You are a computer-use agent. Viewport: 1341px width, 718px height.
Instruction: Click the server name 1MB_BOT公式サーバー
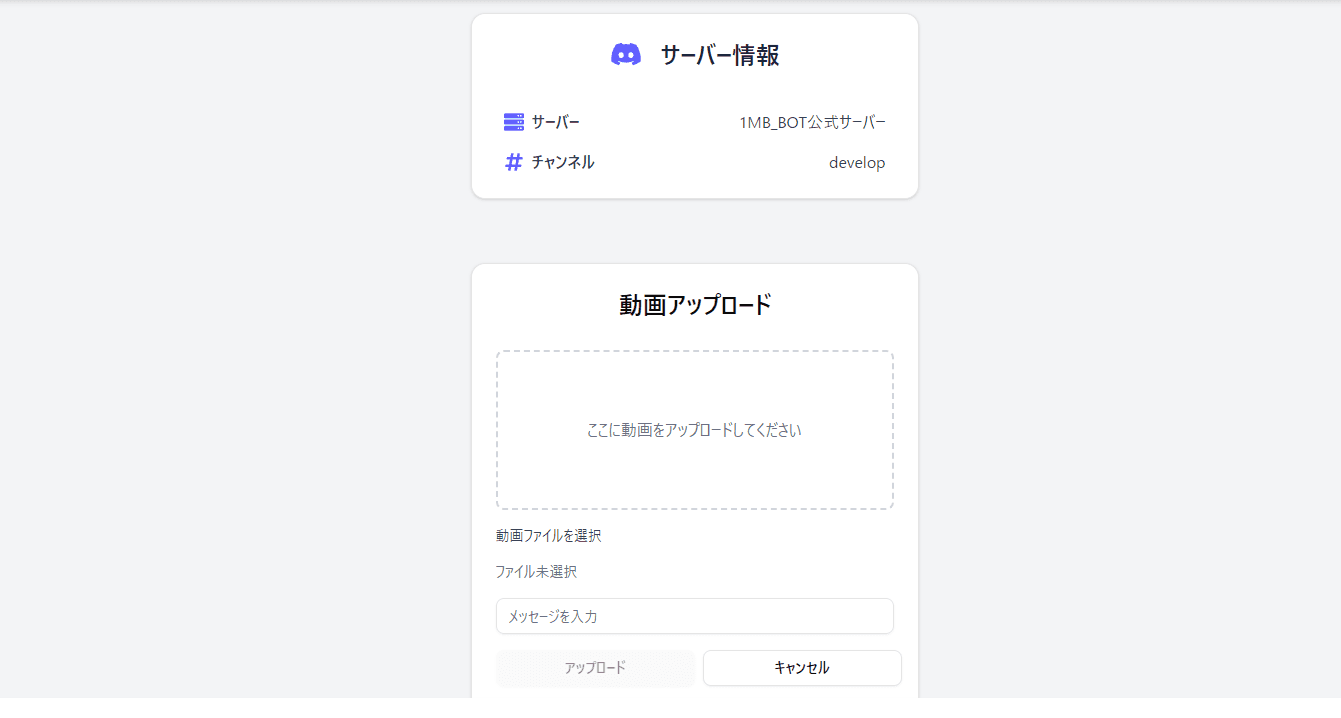(x=810, y=121)
